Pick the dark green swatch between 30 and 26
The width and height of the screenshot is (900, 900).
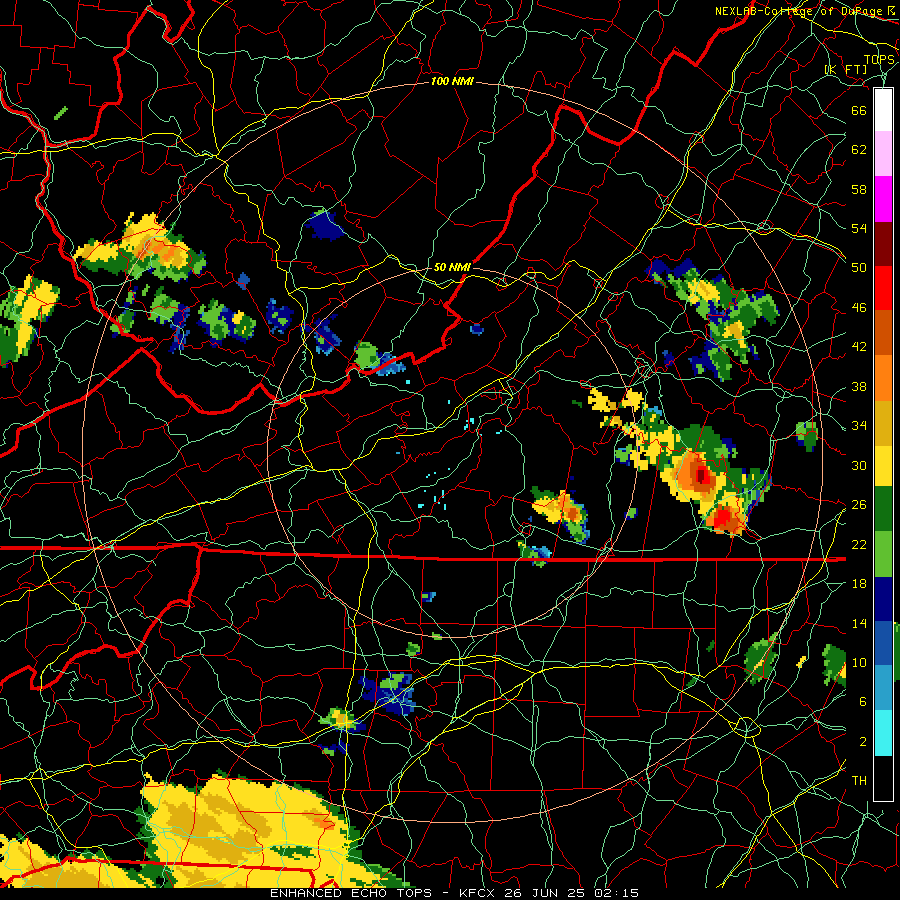coord(883,509)
